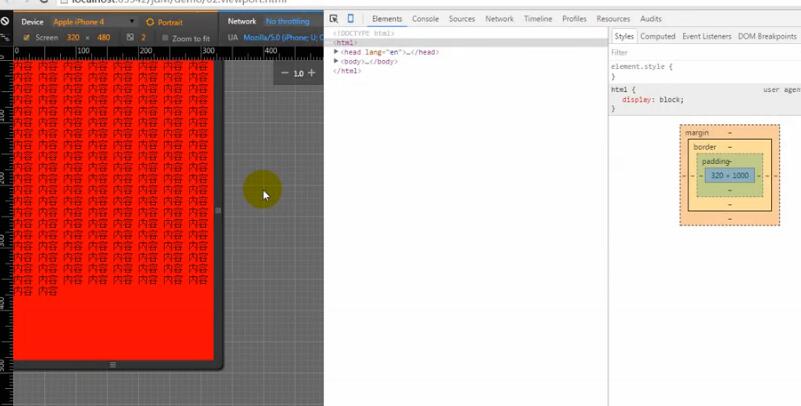Image resolution: width=801 pixels, height=406 pixels.
Task: Click the device pixel ratio icon
Action: 130,37
